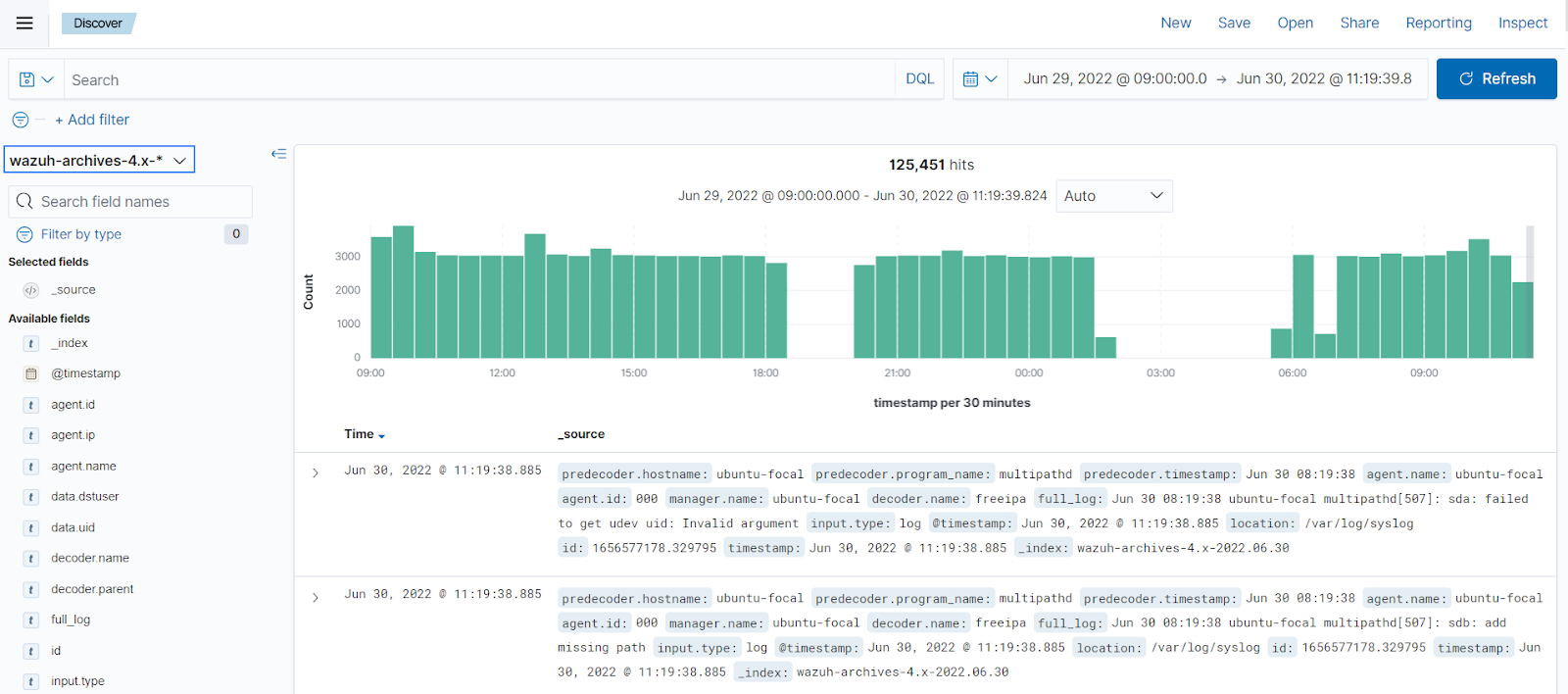1568x694 pixels.
Task: Click the agent.ip field type icon
Action: coord(31,436)
